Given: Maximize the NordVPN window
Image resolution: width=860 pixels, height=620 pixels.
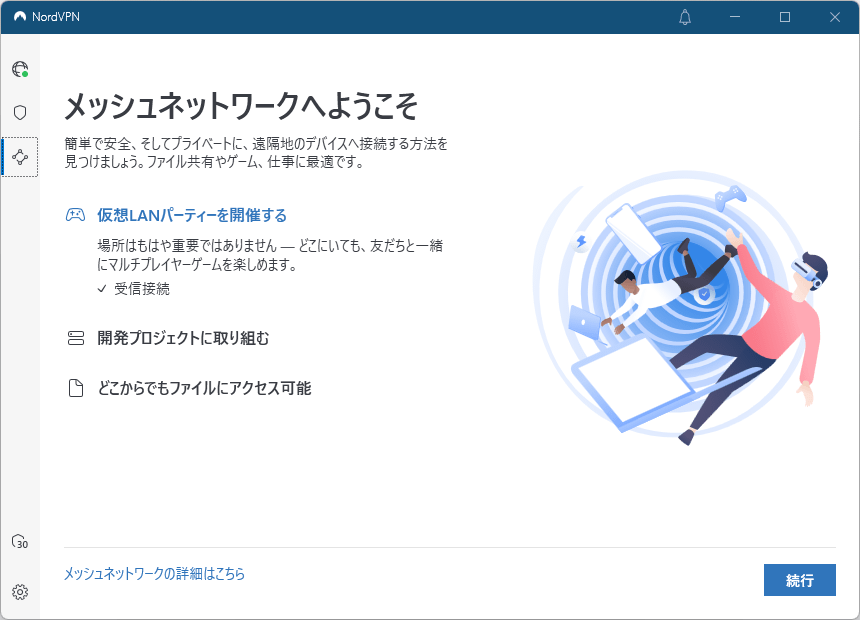Looking at the screenshot, I should (785, 17).
